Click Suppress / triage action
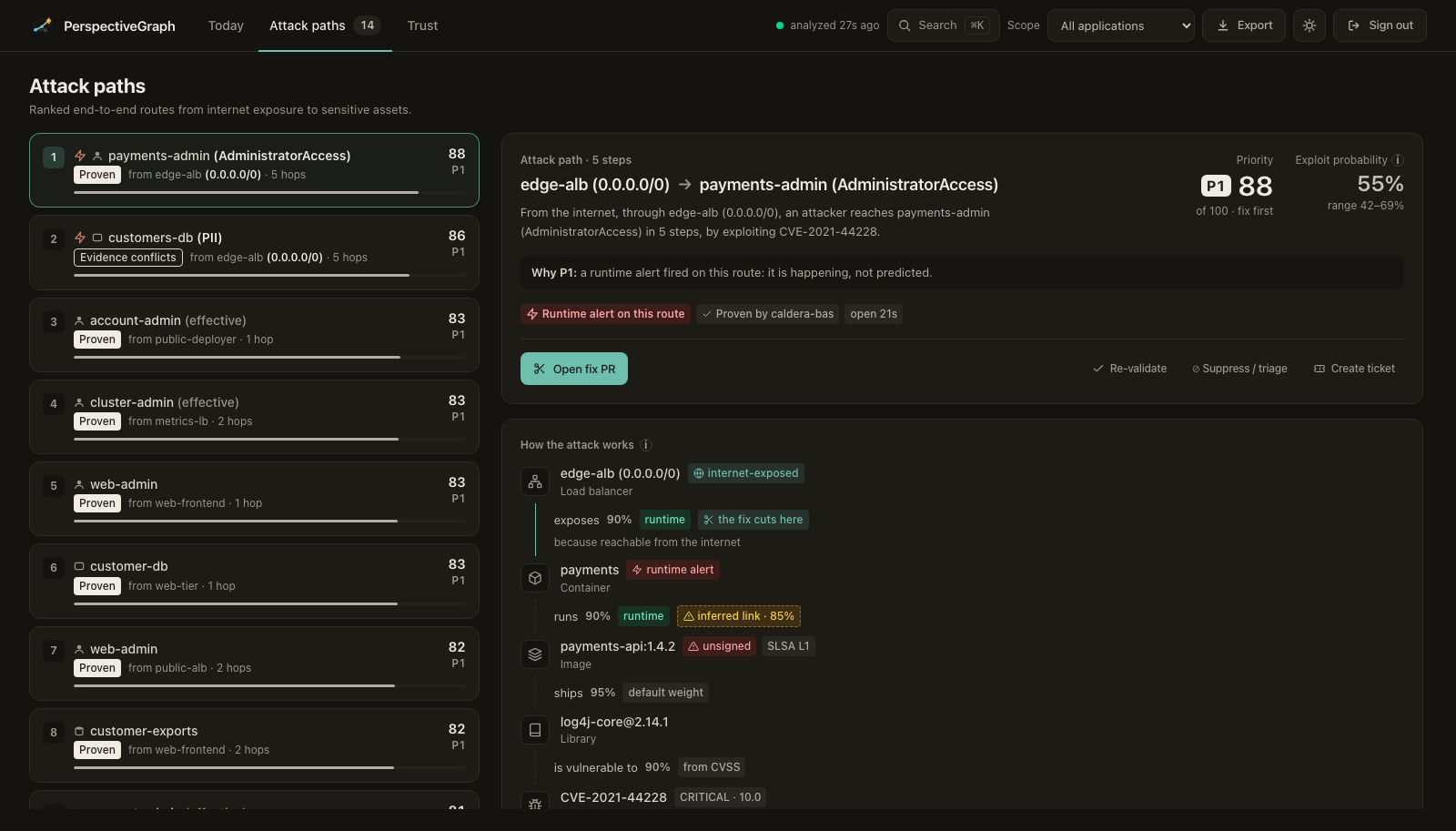The height and width of the screenshot is (831, 1456). coord(1239,369)
